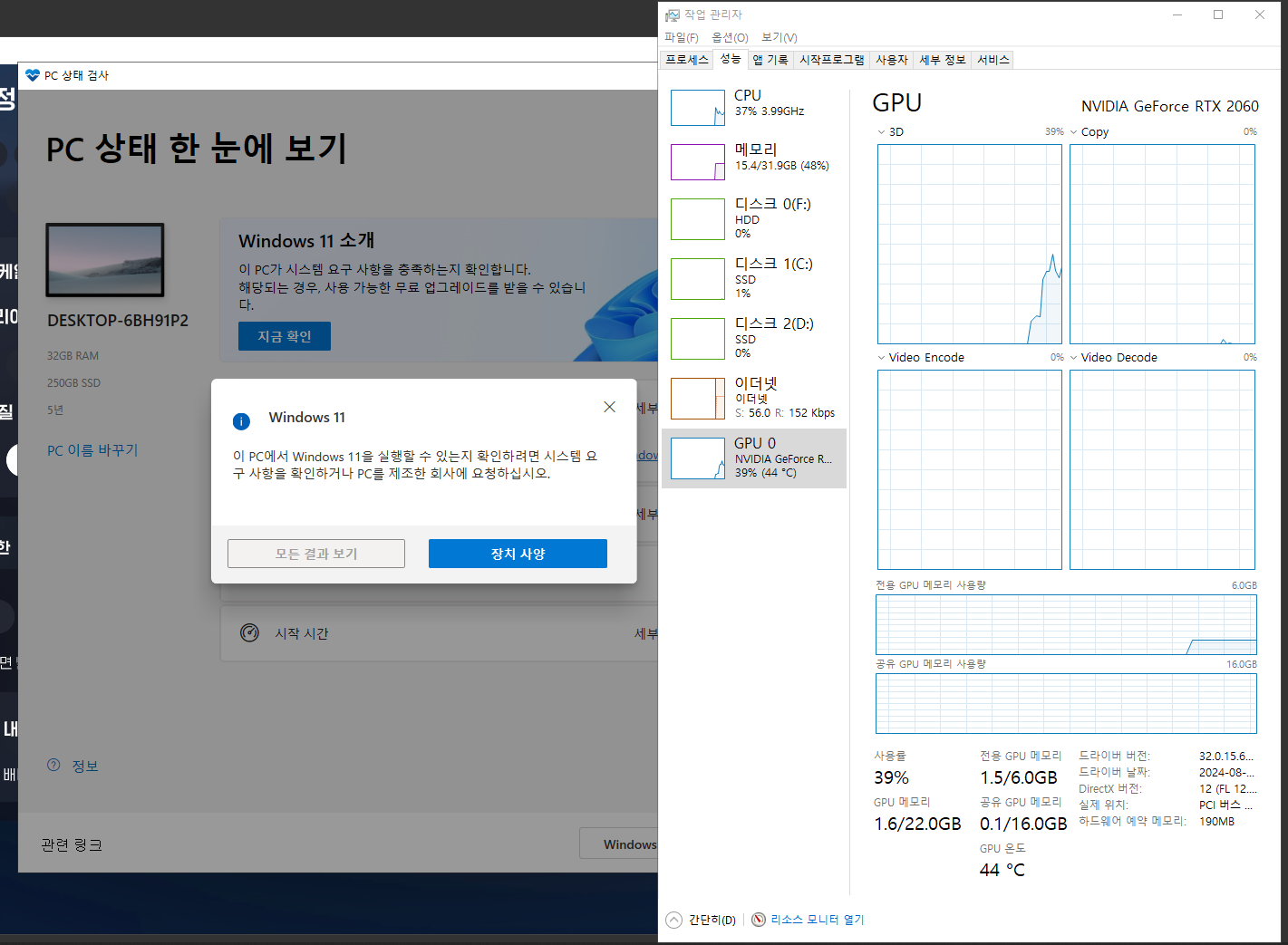Select the 디스크 2(D:) SSD entry
Screen dimensions: 1288x945
pos(754,338)
